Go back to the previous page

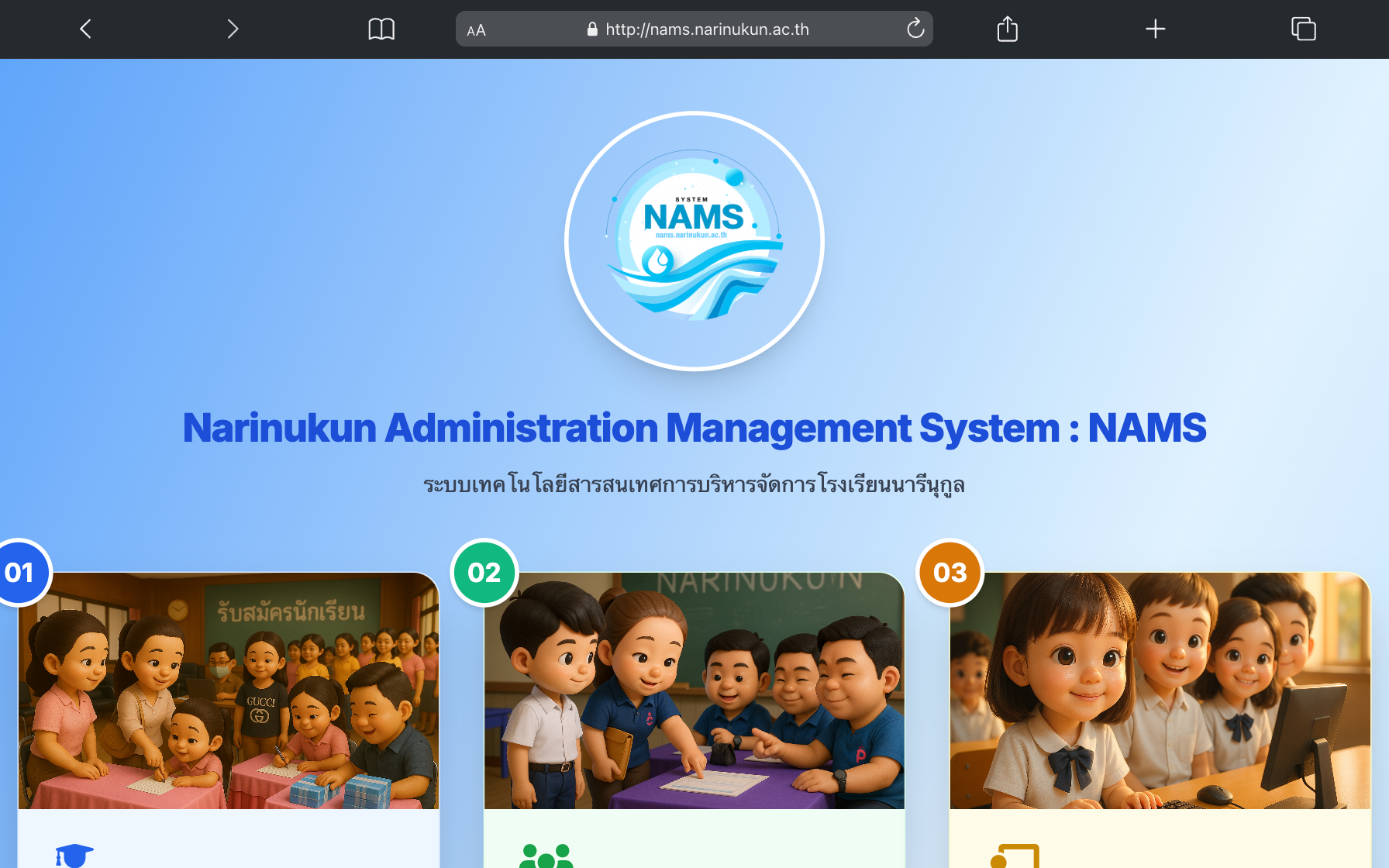[86, 29]
